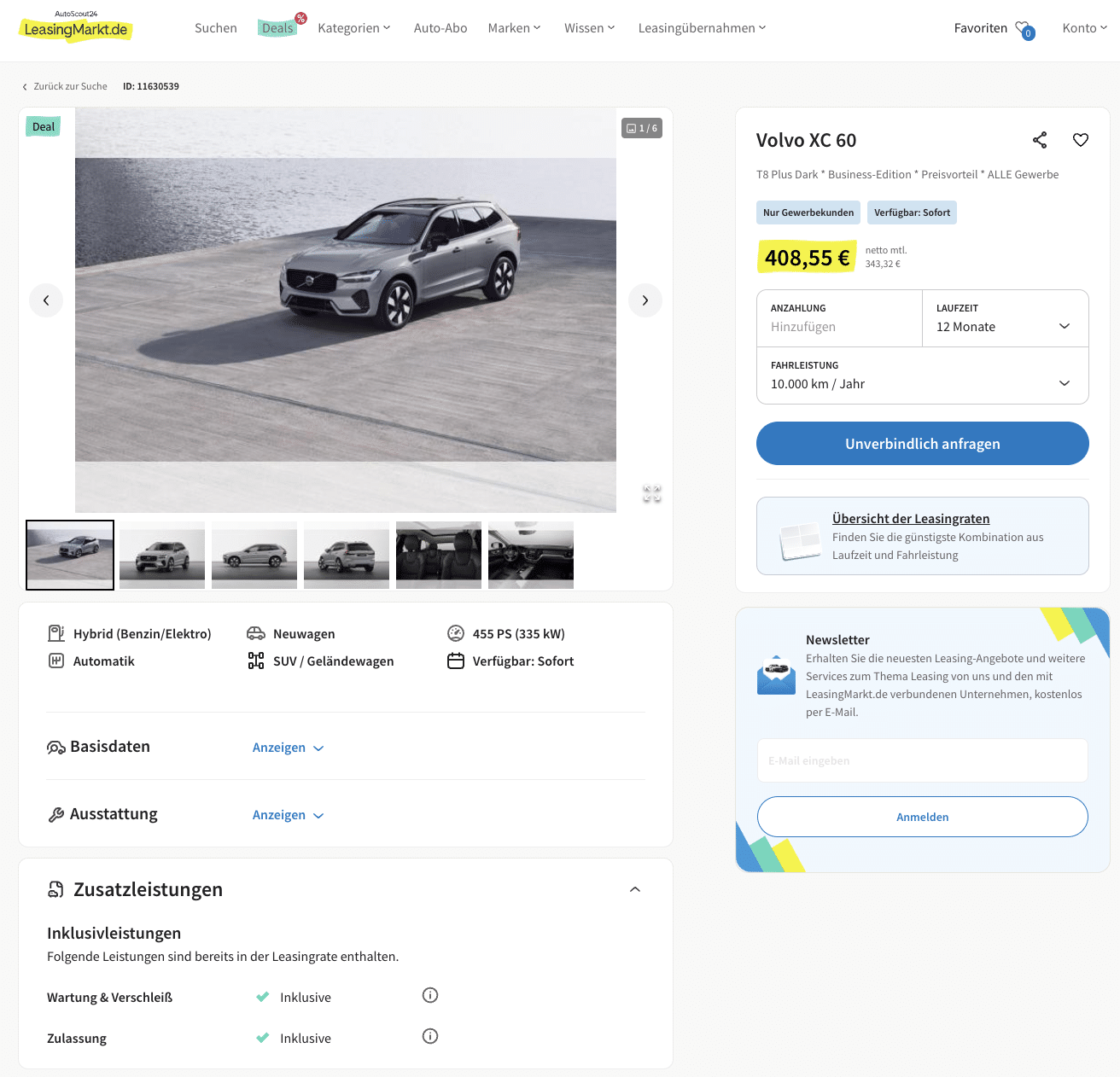Info icon for Zulassung row

(x=430, y=1036)
